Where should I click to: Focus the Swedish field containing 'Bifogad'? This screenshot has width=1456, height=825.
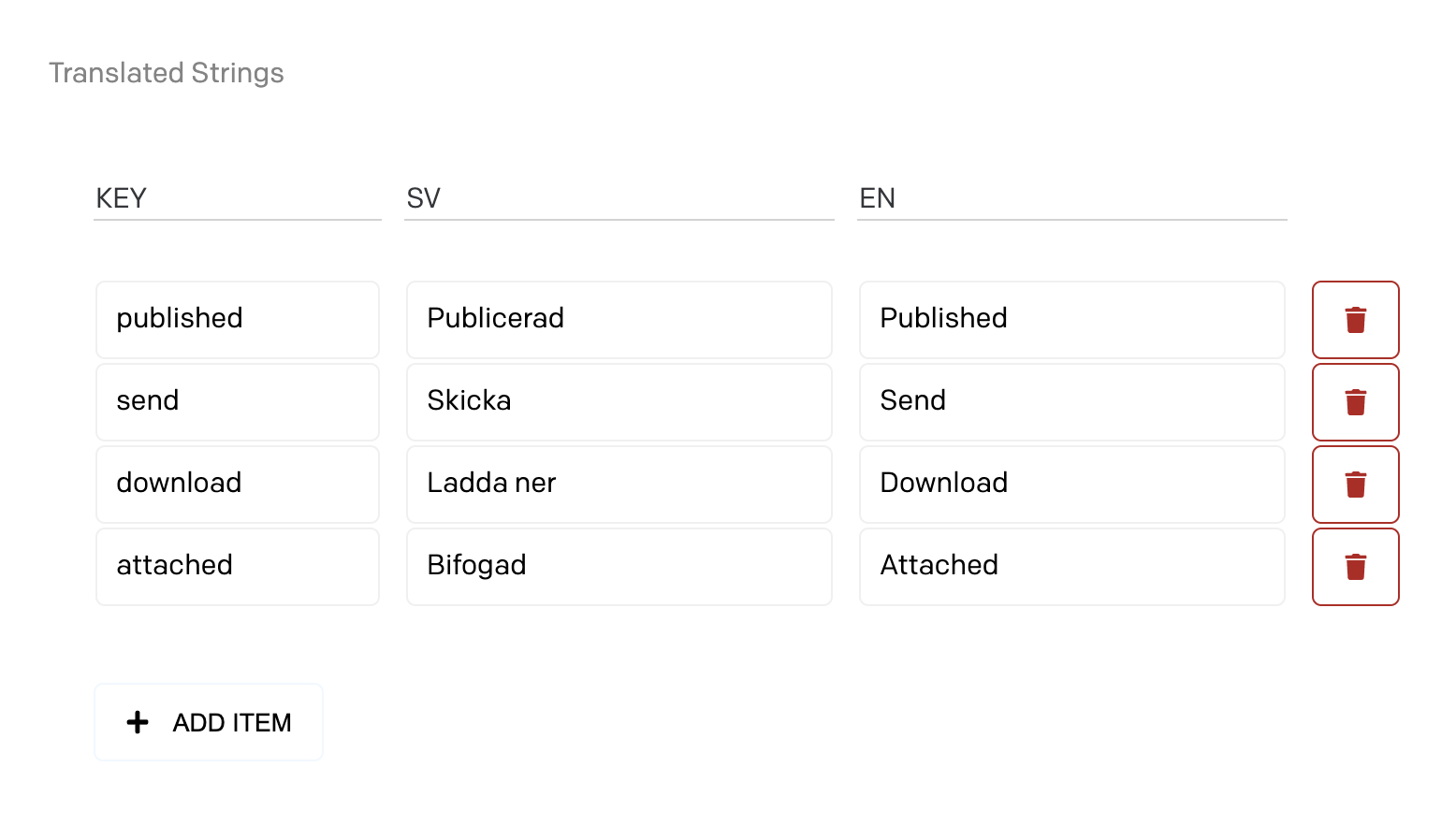click(619, 567)
